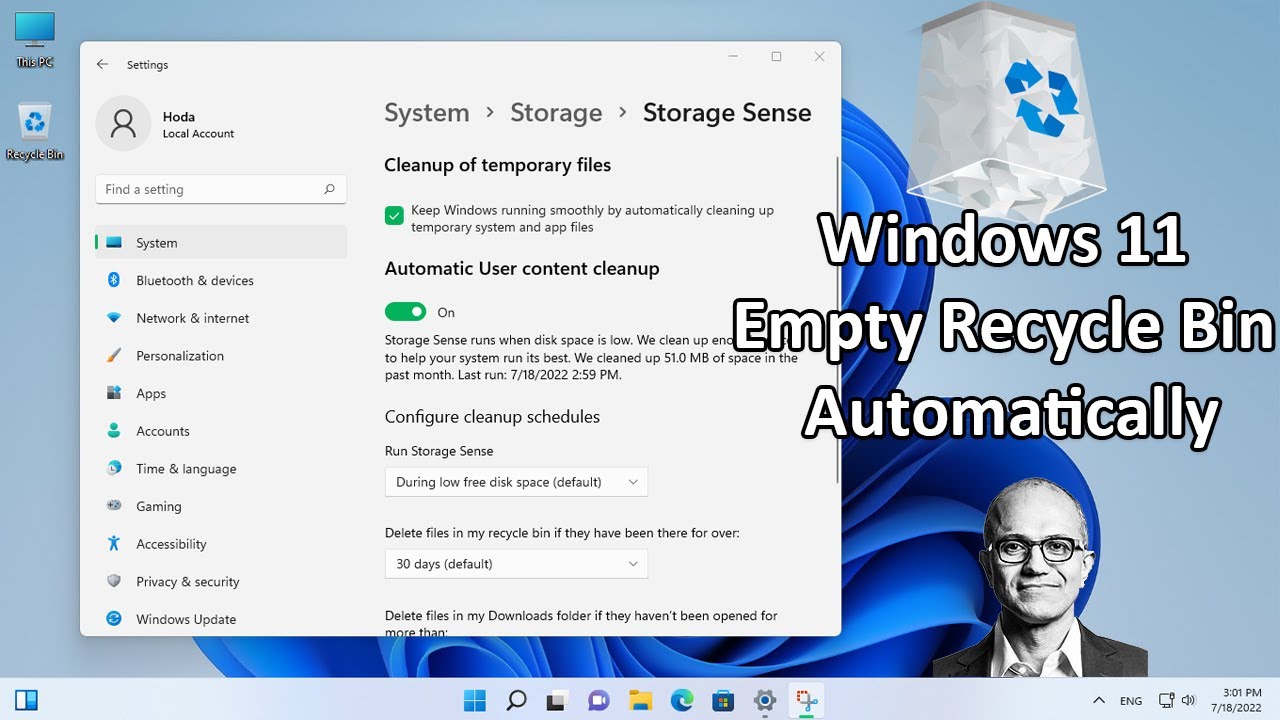Click ENG language indicator
Image resolution: width=1280 pixels, height=720 pixels.
[x=1131, y=701]
